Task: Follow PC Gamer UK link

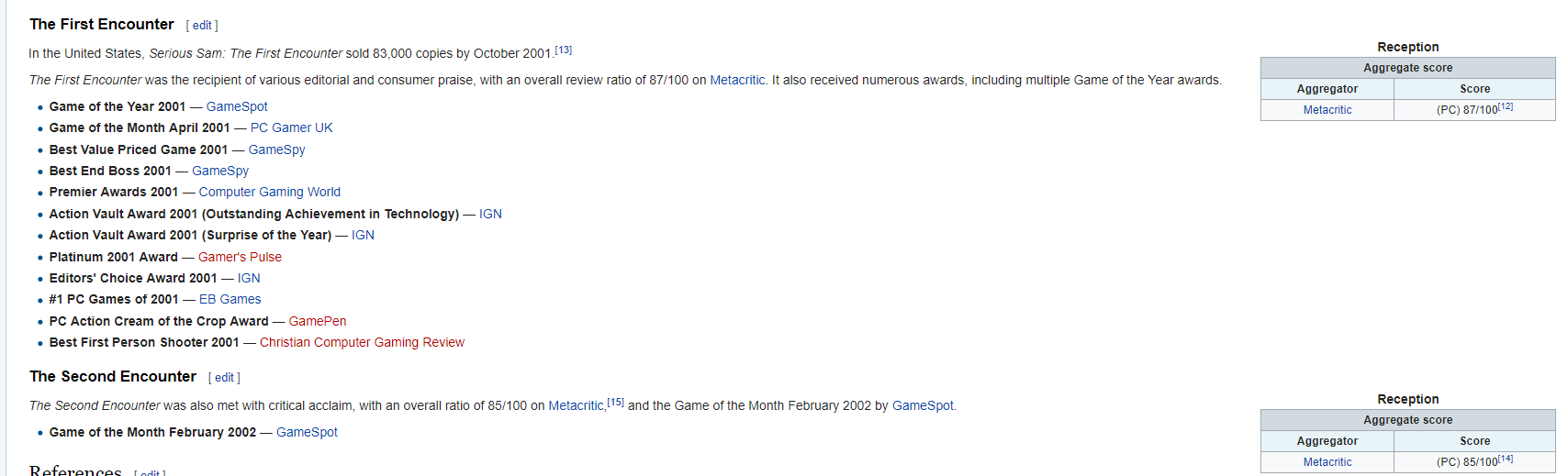Action: point(291,128)
